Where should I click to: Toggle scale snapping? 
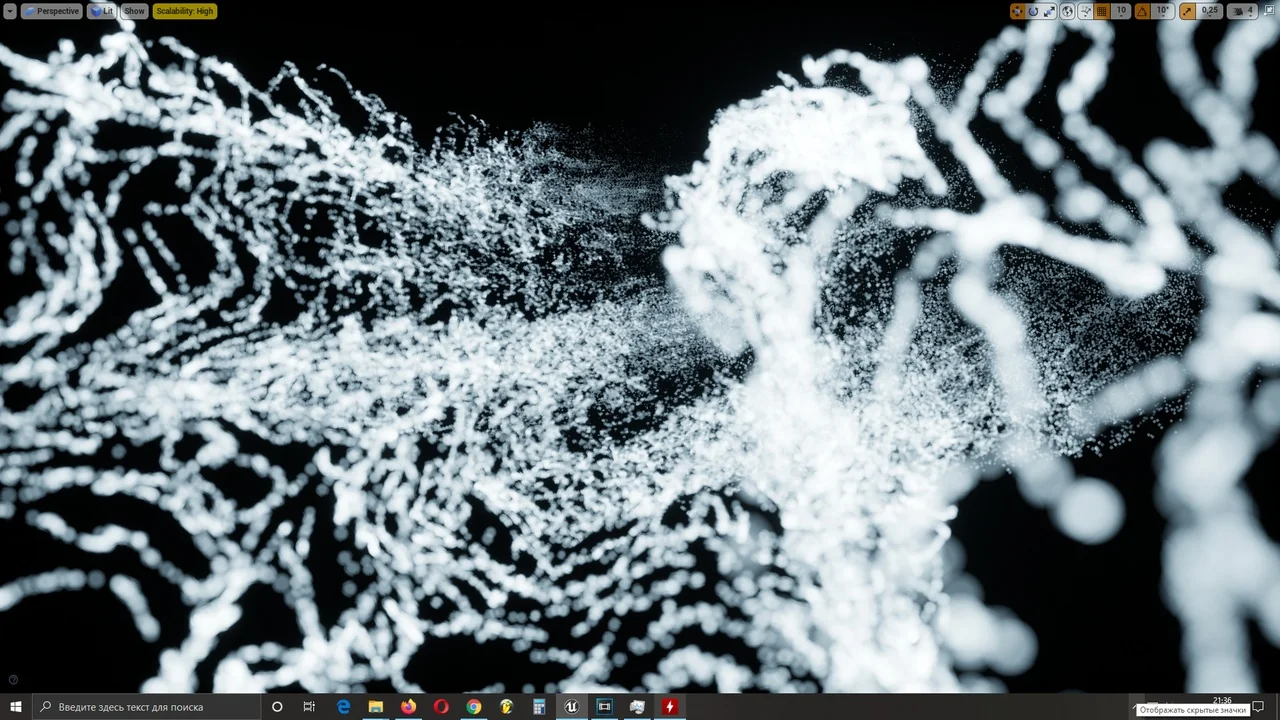click(1187, 11)
